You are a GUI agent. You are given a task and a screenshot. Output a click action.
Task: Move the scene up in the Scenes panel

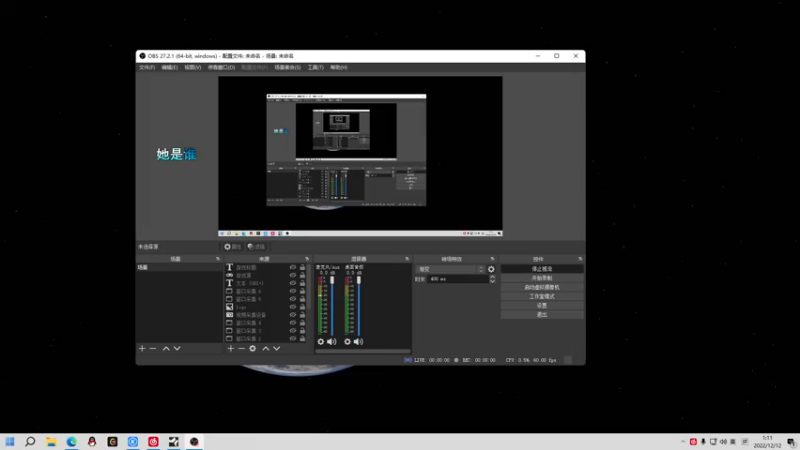(x=166, y=348)
